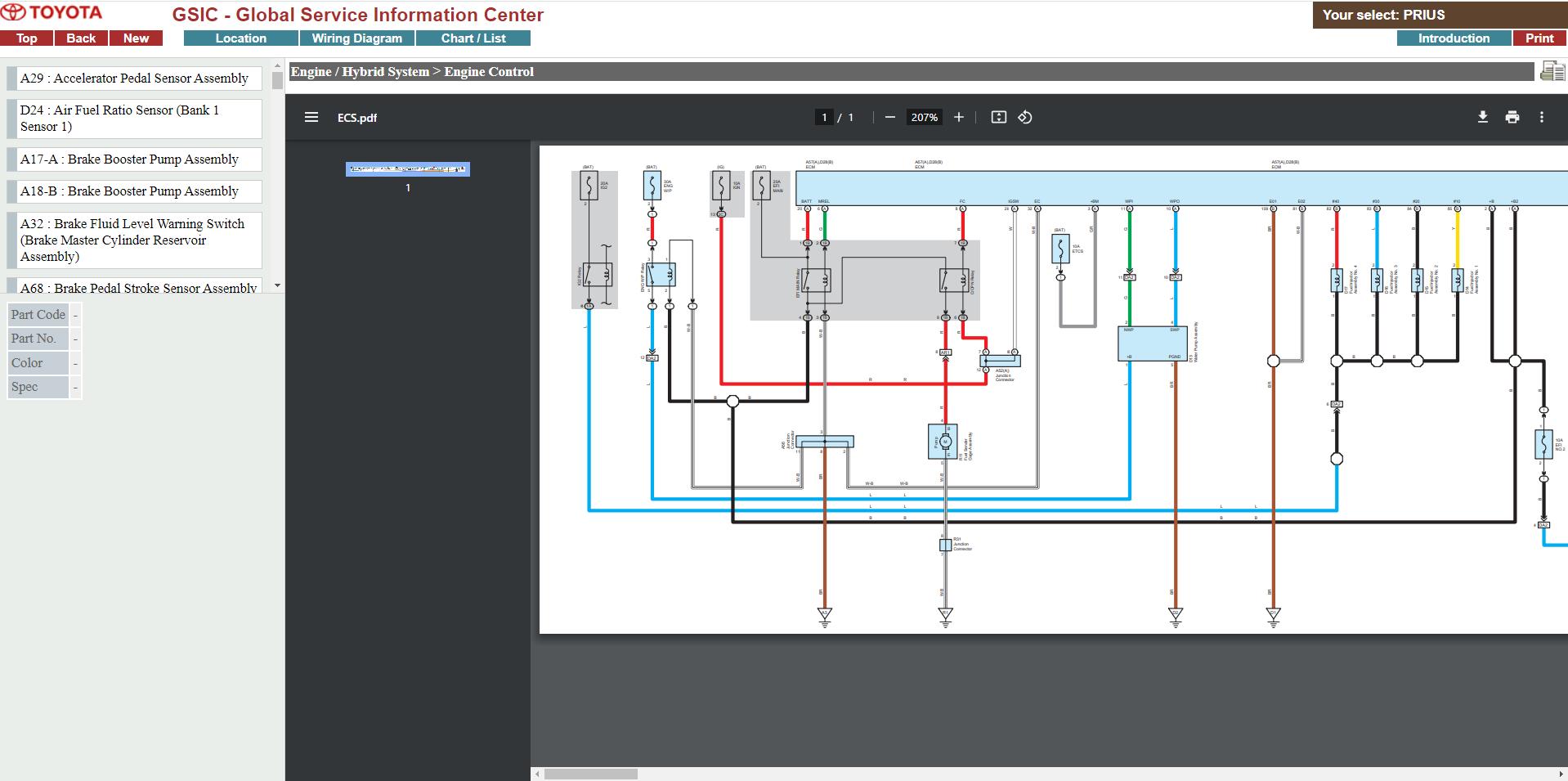The width and height of the screenshot is (1568, 781).
Task: Click the page number input field
Action: click(824, 117)
